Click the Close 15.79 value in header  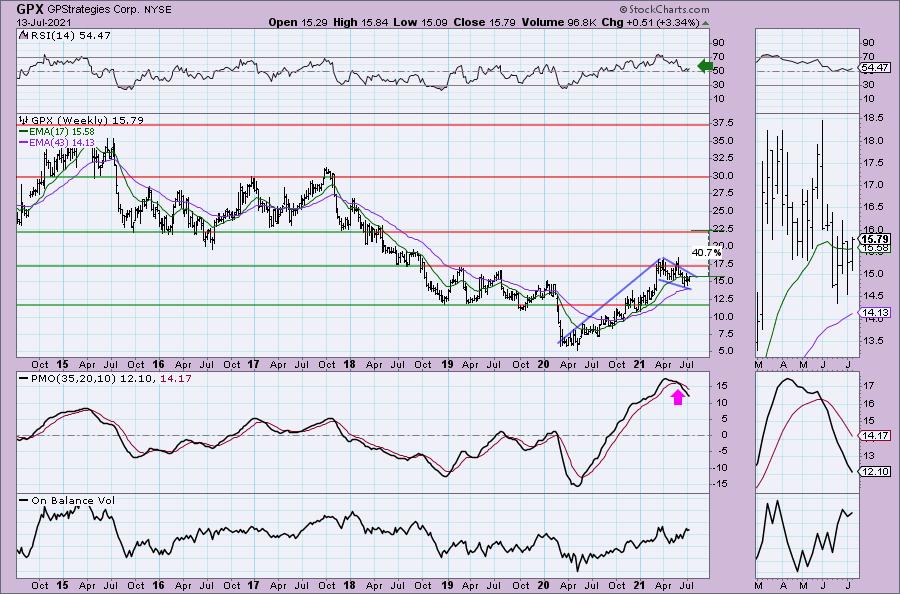point(486,22)
